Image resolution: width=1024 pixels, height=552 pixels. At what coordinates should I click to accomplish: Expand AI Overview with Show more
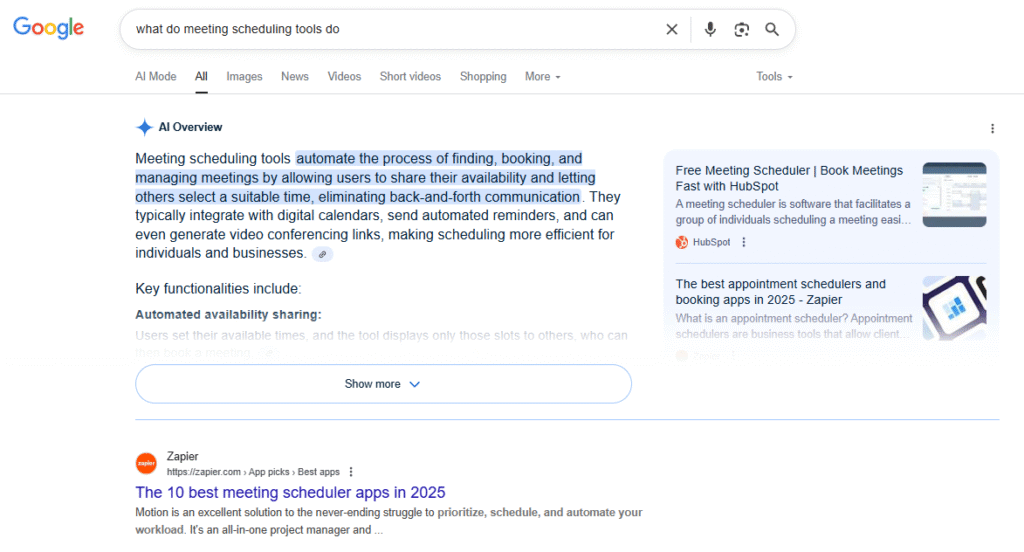point(383,384)
